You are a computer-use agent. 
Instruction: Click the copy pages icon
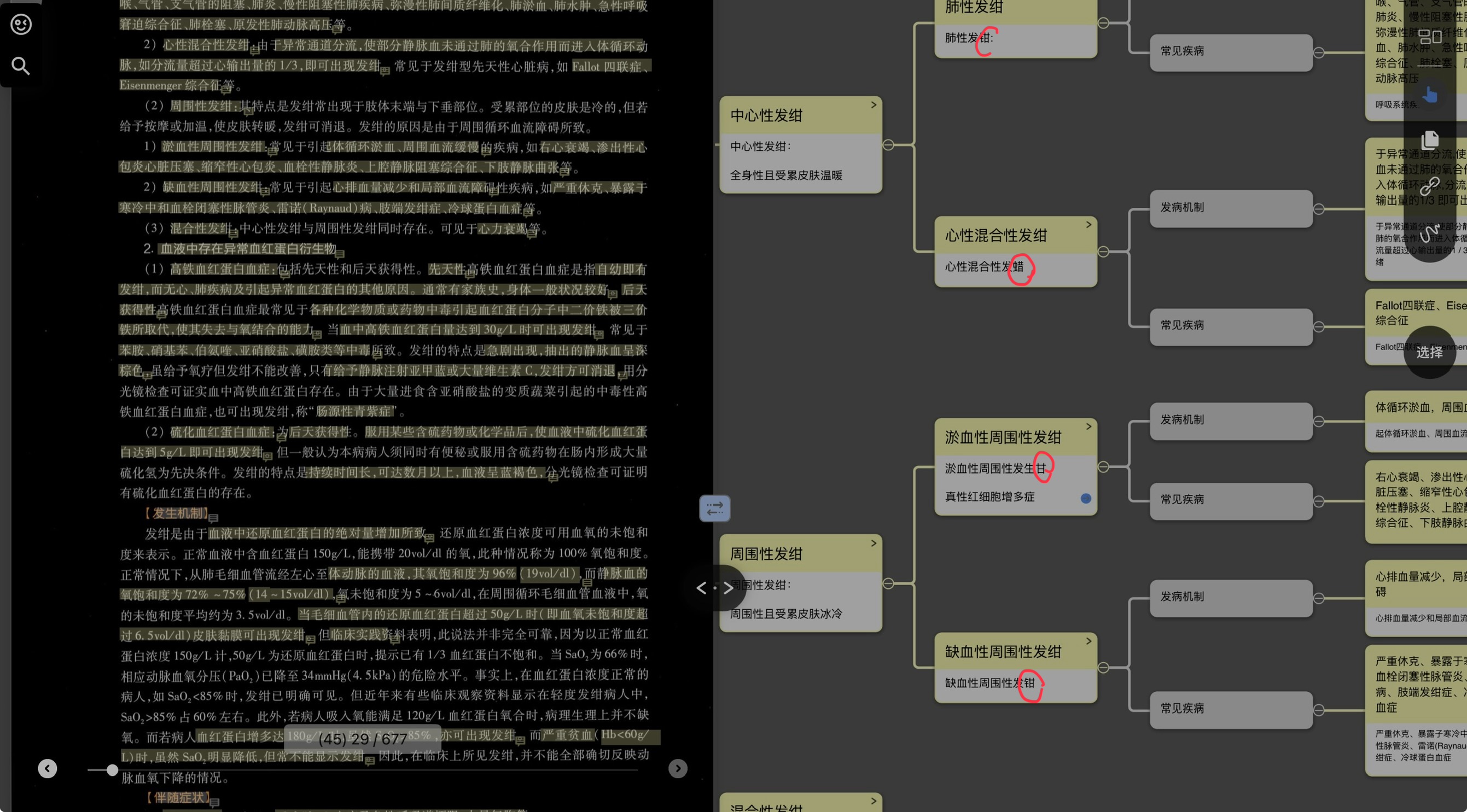click(x=1429, y=139)
